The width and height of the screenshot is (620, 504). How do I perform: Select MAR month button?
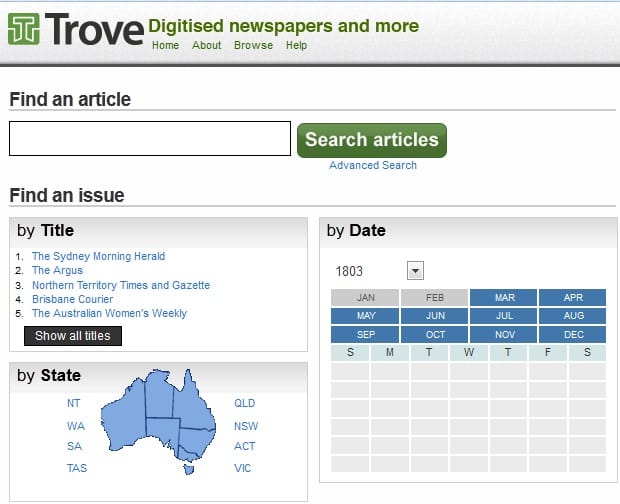click(504, 298)
